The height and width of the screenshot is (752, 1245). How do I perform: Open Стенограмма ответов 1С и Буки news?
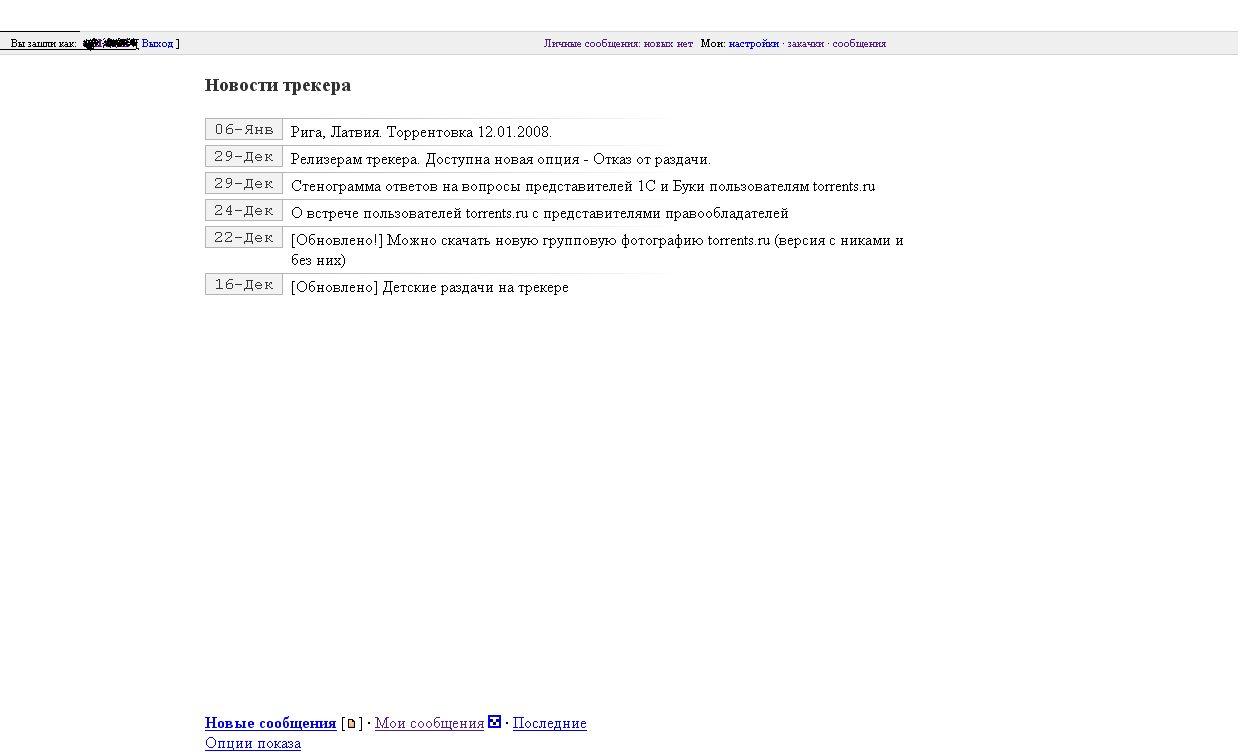(x=583, y=186)
